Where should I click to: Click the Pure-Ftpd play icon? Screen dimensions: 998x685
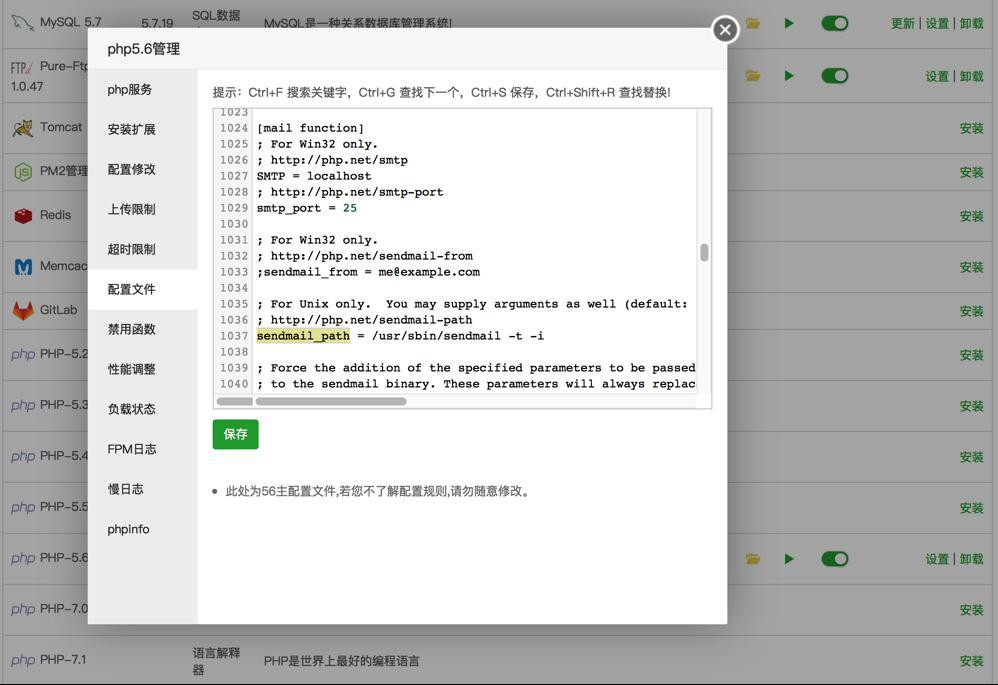tap(789, 76)
